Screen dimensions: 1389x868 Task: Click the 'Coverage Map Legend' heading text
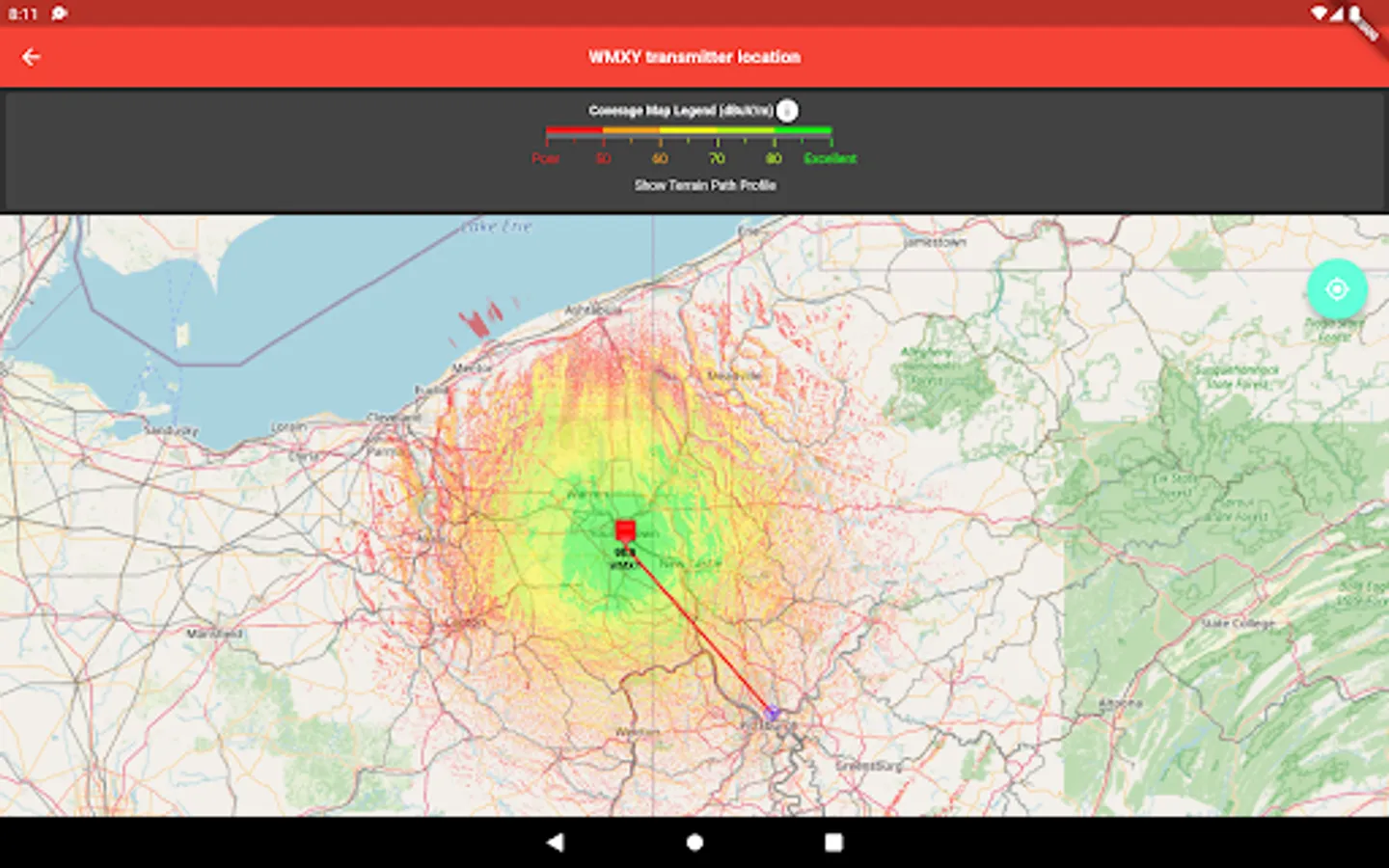point(681,111)
